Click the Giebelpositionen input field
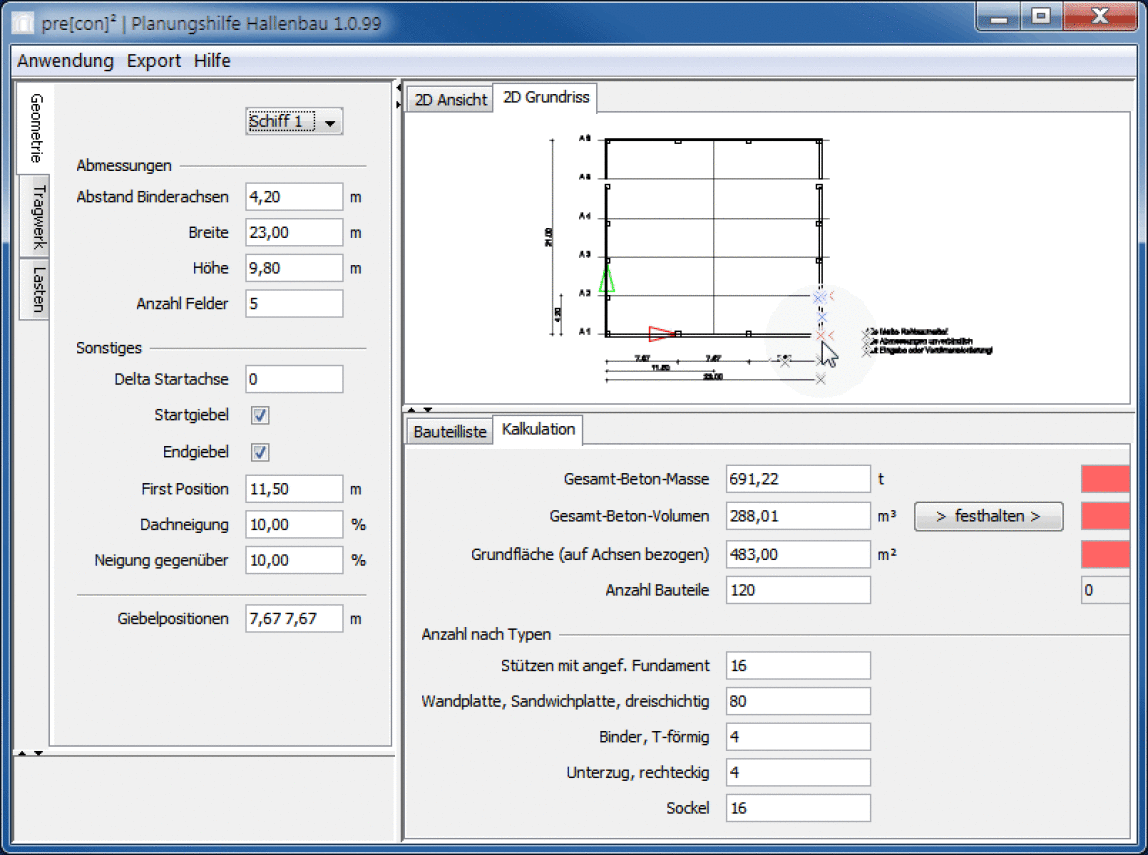The height and width of the screenshot is (855, 1148). (x=294, y=619)
